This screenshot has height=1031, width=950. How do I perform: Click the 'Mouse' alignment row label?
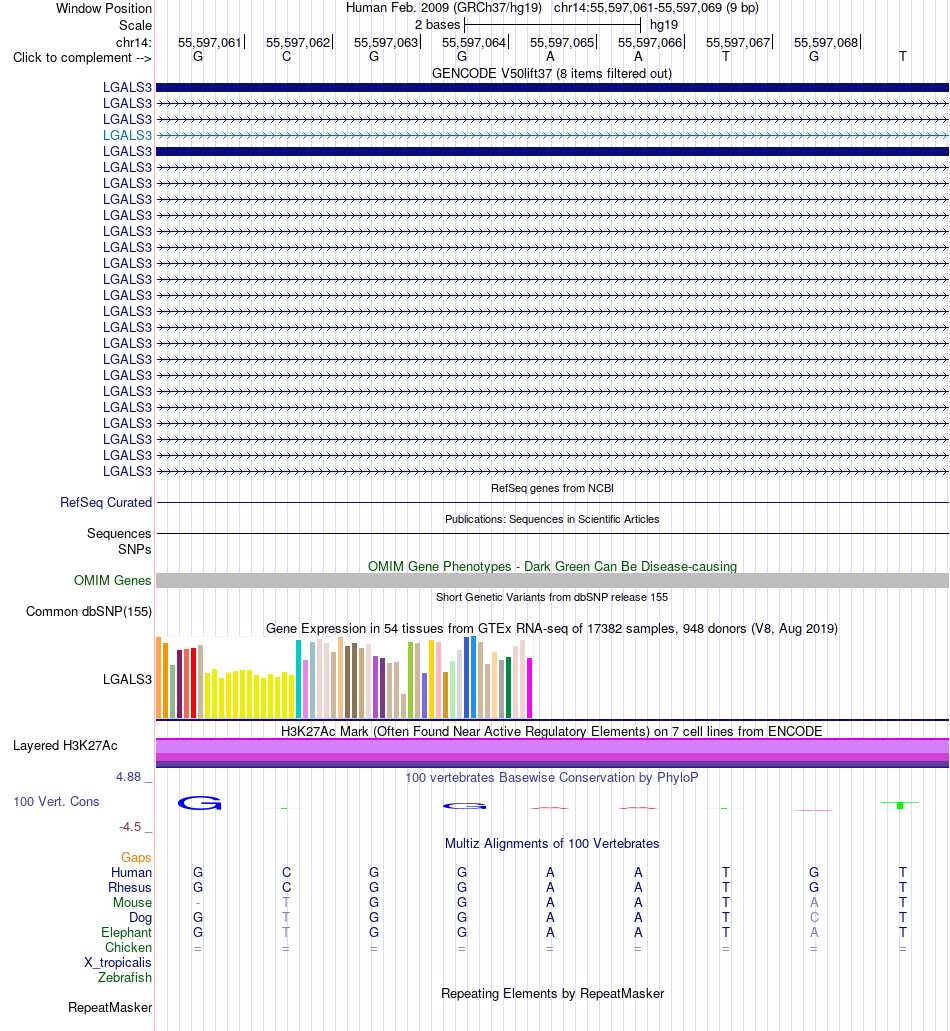coord(132,903)
